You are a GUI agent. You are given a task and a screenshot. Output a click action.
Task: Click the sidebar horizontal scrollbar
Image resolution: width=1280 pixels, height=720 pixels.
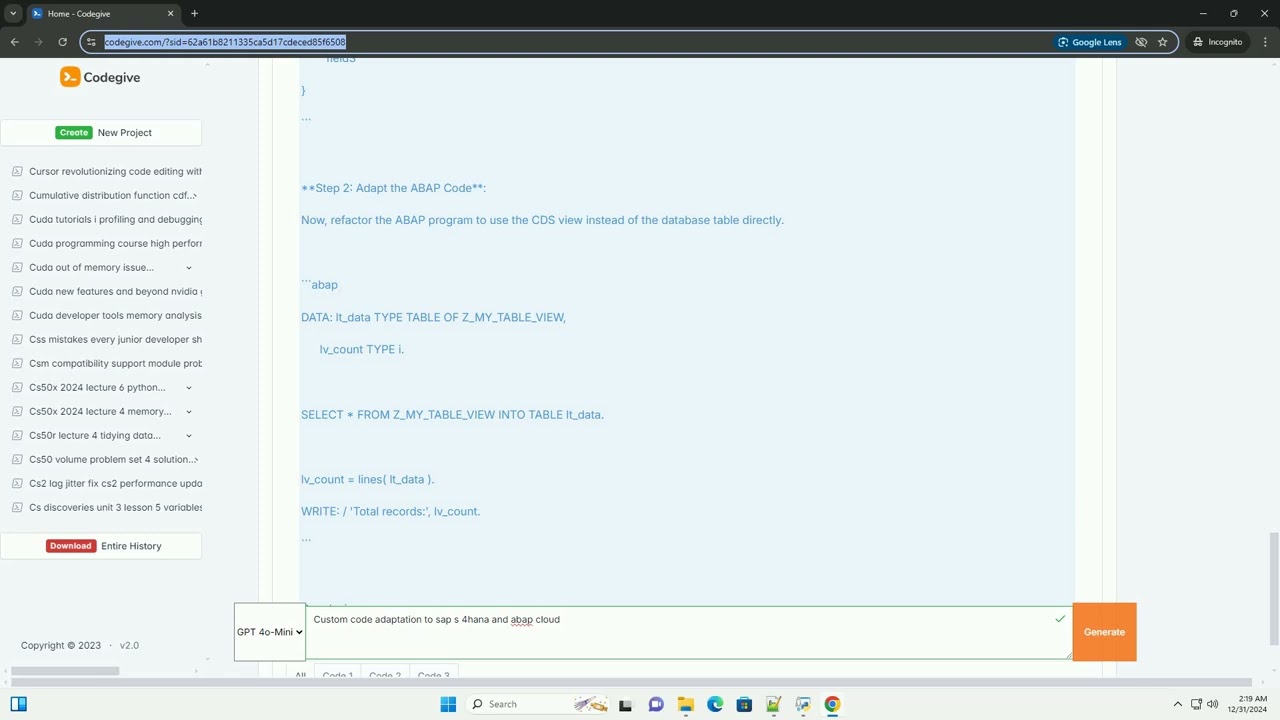(65, 671)
